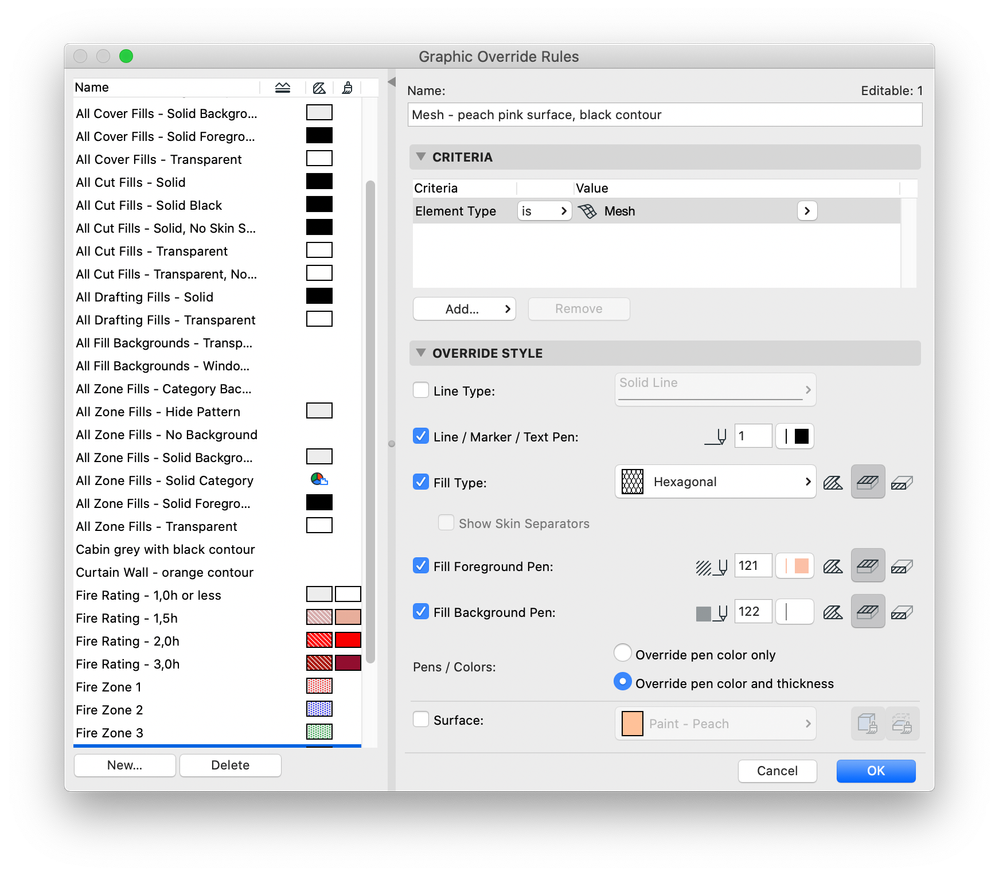Screen dimensions: 999x876
Task: Toggle cover fill for Fill Background Pen
Action: [868, 612]
